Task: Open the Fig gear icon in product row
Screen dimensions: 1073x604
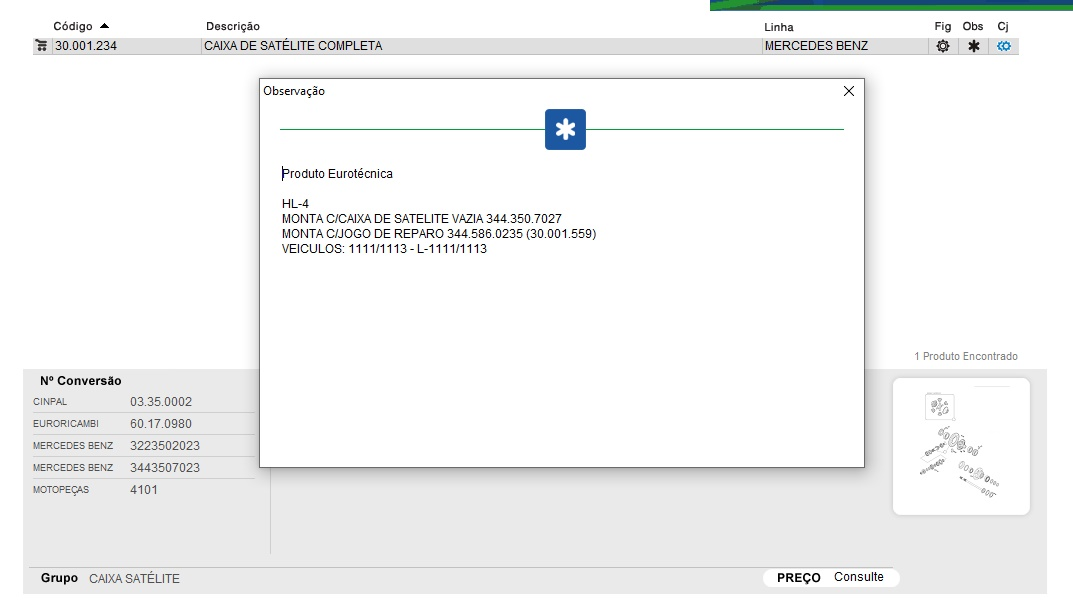Action: click(942, 46)
